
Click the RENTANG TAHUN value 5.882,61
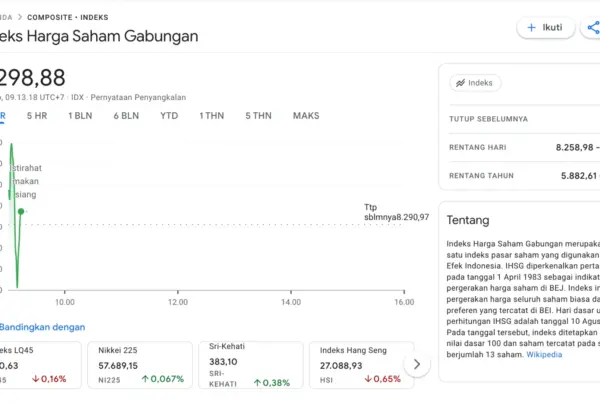579,176
